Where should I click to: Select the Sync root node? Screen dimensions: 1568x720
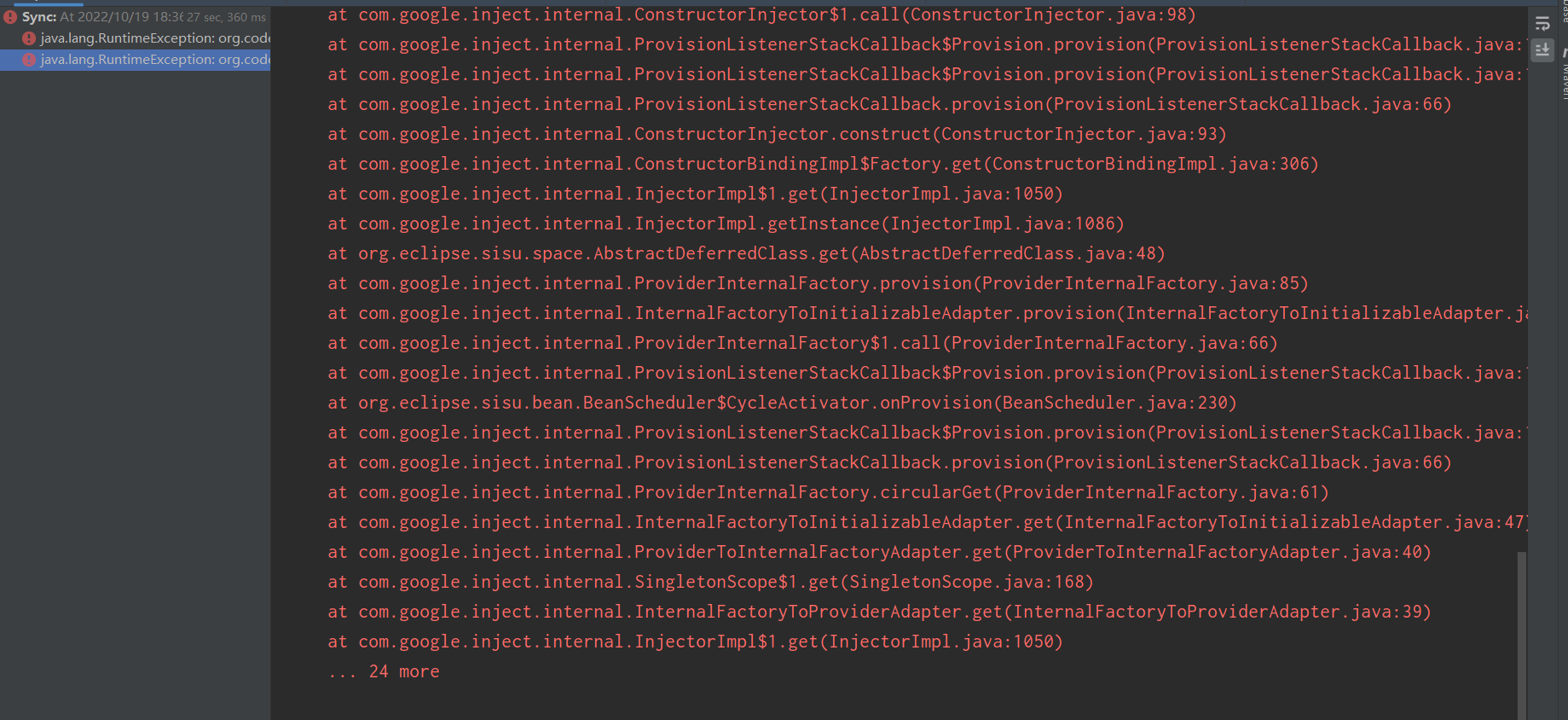pos(39,17)
